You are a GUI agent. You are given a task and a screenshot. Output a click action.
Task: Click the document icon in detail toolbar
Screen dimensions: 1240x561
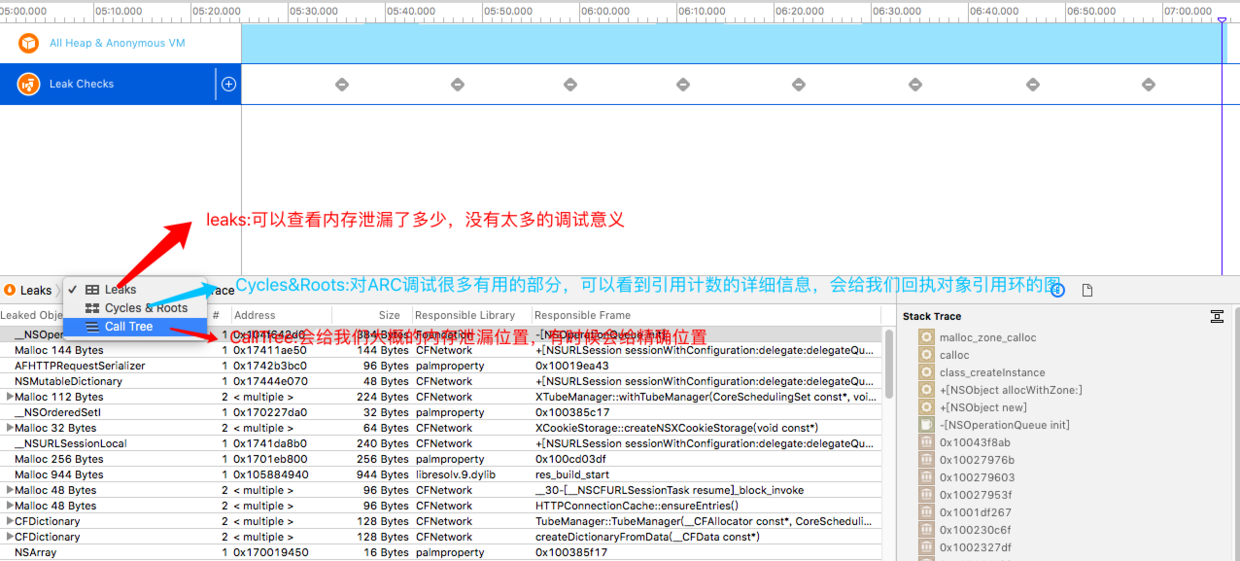tap(1087, 290)
